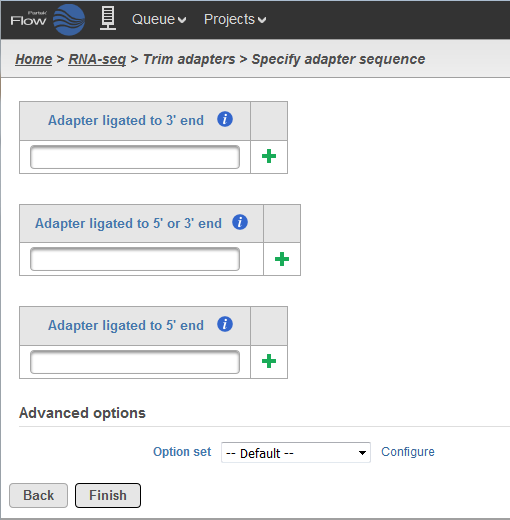Screen dimensions: 510x520
Task: Click the Partek Flow logo
Action: coord(48,20)
